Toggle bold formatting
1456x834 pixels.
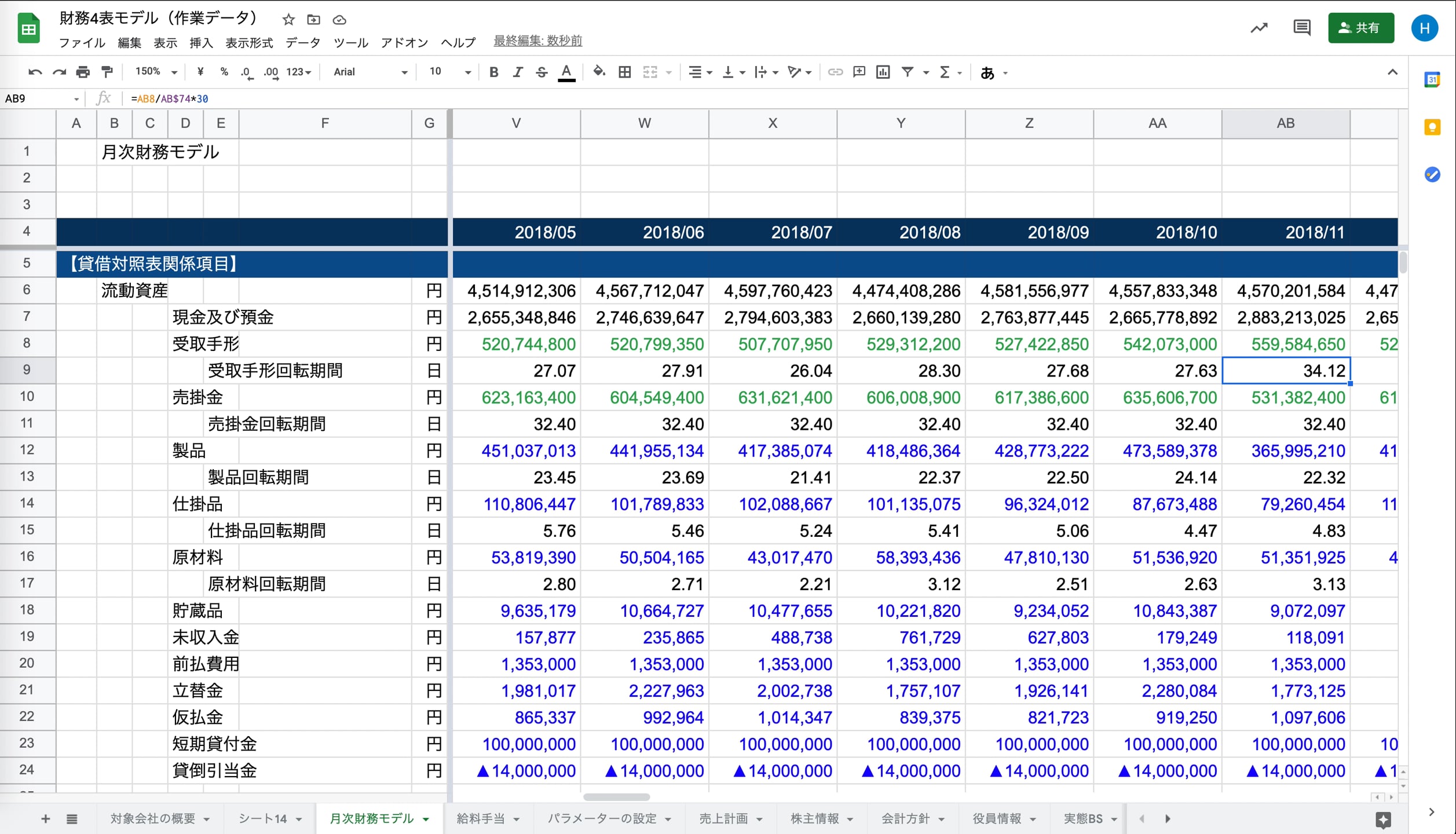[x=493, y=72]
